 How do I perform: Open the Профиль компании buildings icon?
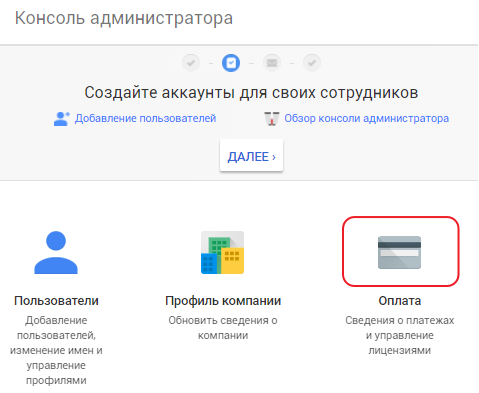223,252
